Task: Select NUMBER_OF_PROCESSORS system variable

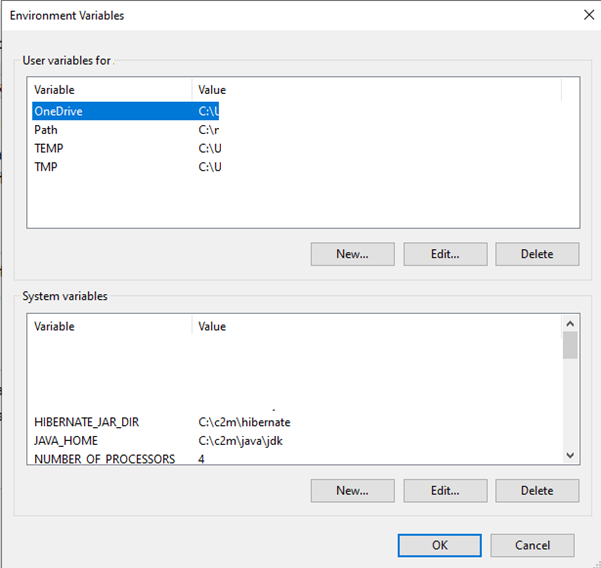Action: [x=105, y=458]
